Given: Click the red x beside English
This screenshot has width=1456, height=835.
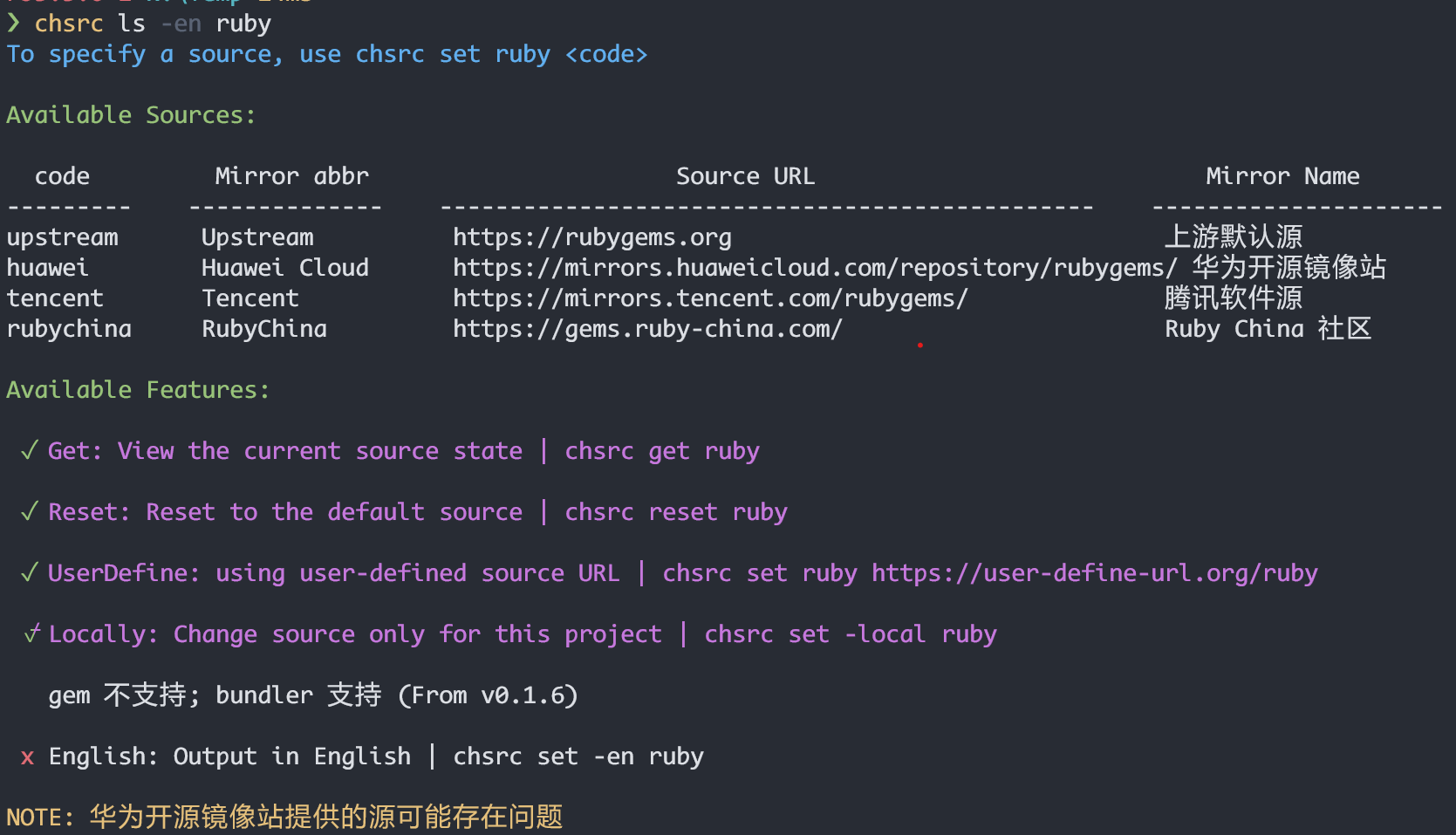Looking at the screenshot, I should (x=27, y=756).
